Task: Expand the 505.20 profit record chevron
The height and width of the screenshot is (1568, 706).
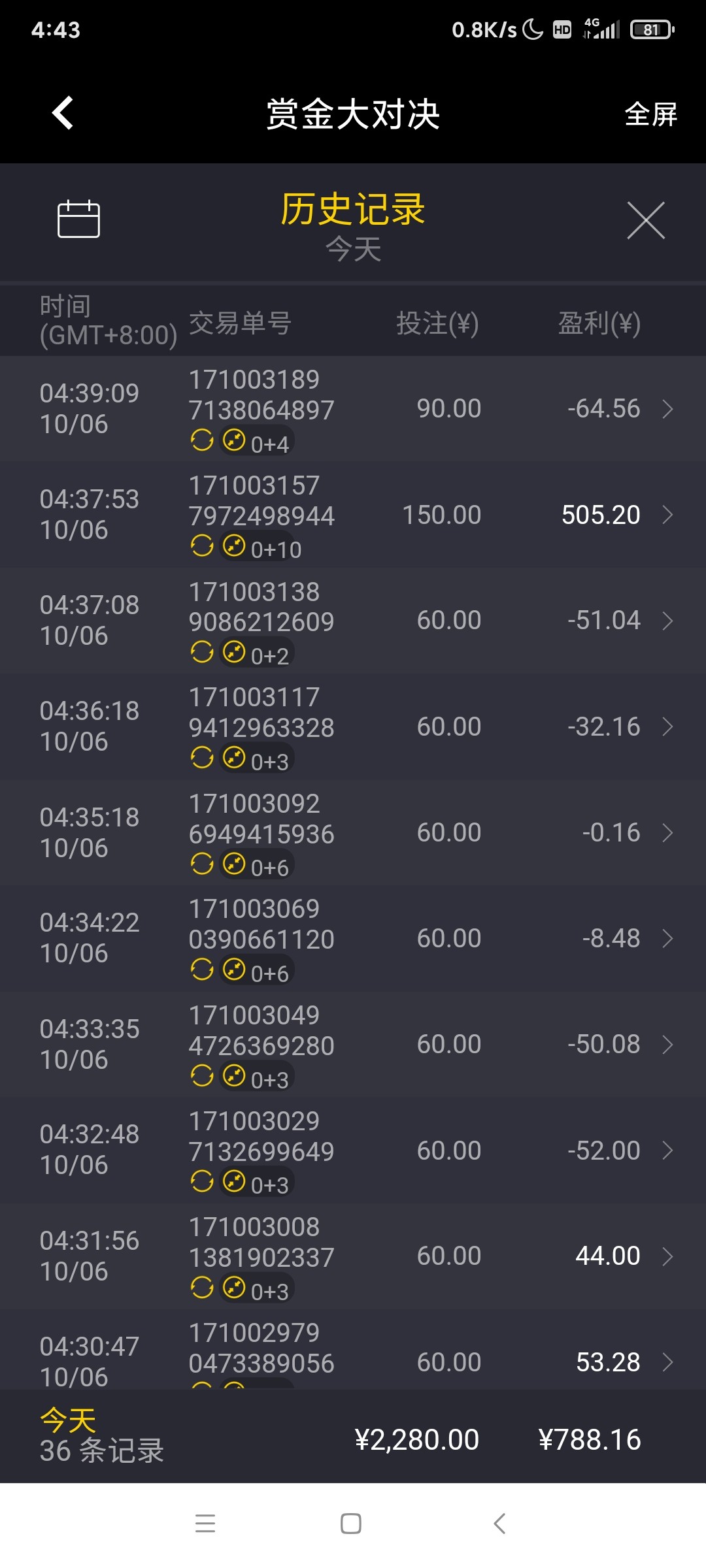Action: (667, 515)
